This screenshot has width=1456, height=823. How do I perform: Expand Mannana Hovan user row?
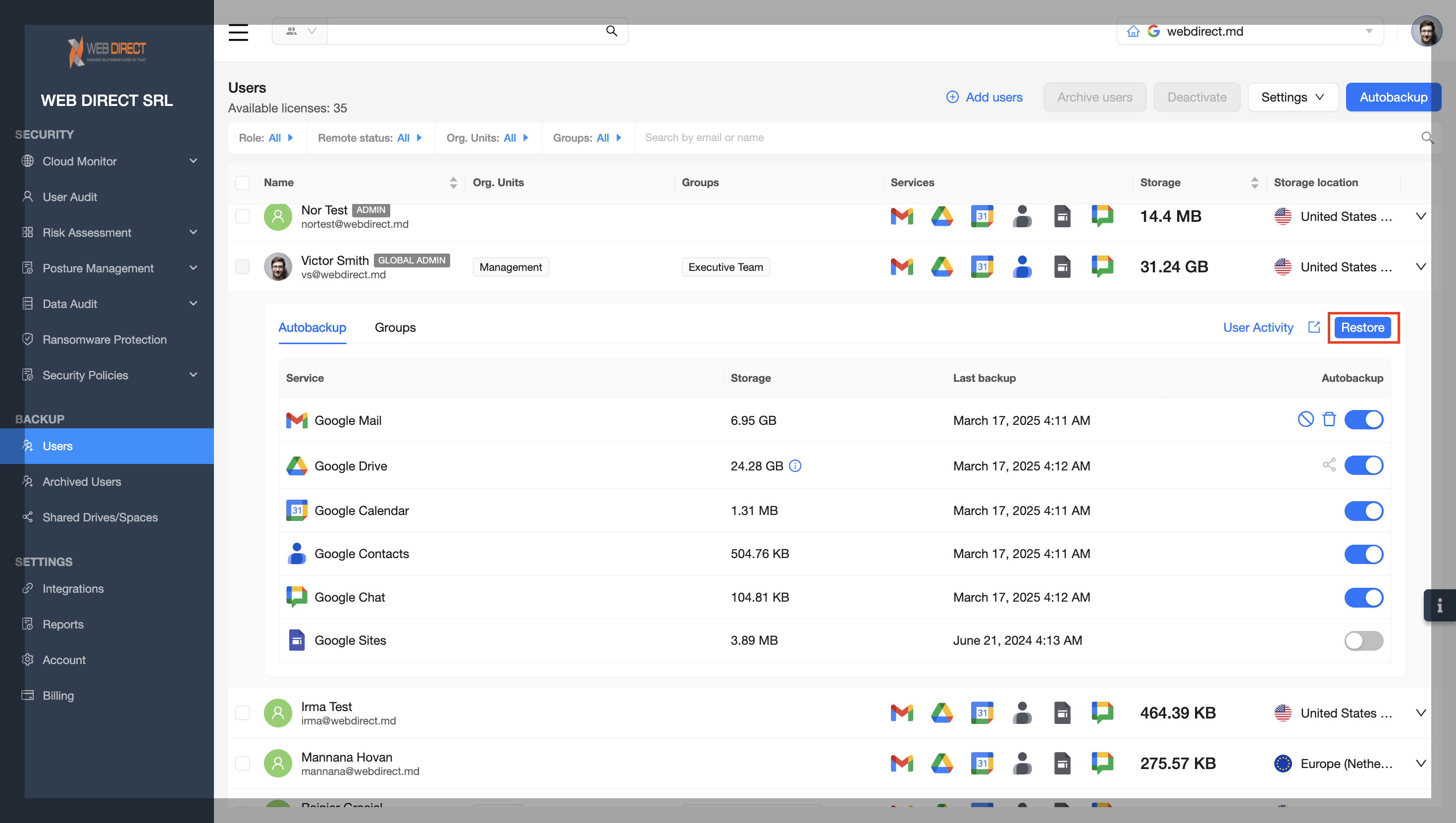click(x=1420, y=763)
